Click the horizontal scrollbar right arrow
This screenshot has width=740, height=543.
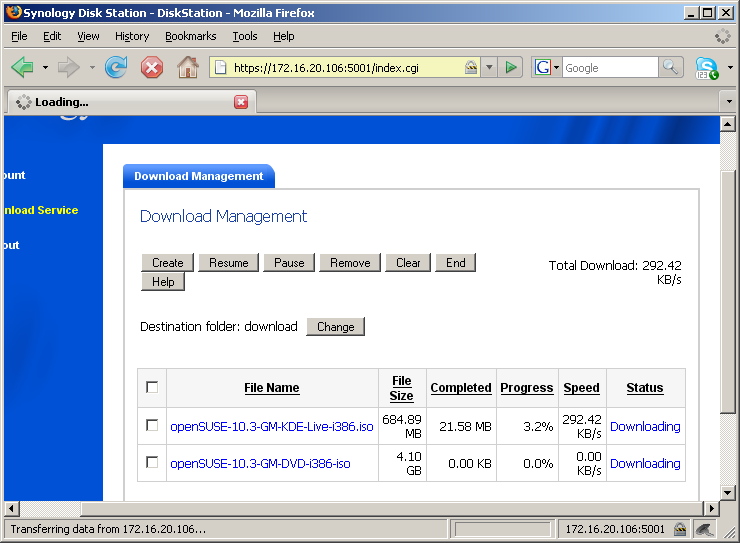(x=712, y=509)
